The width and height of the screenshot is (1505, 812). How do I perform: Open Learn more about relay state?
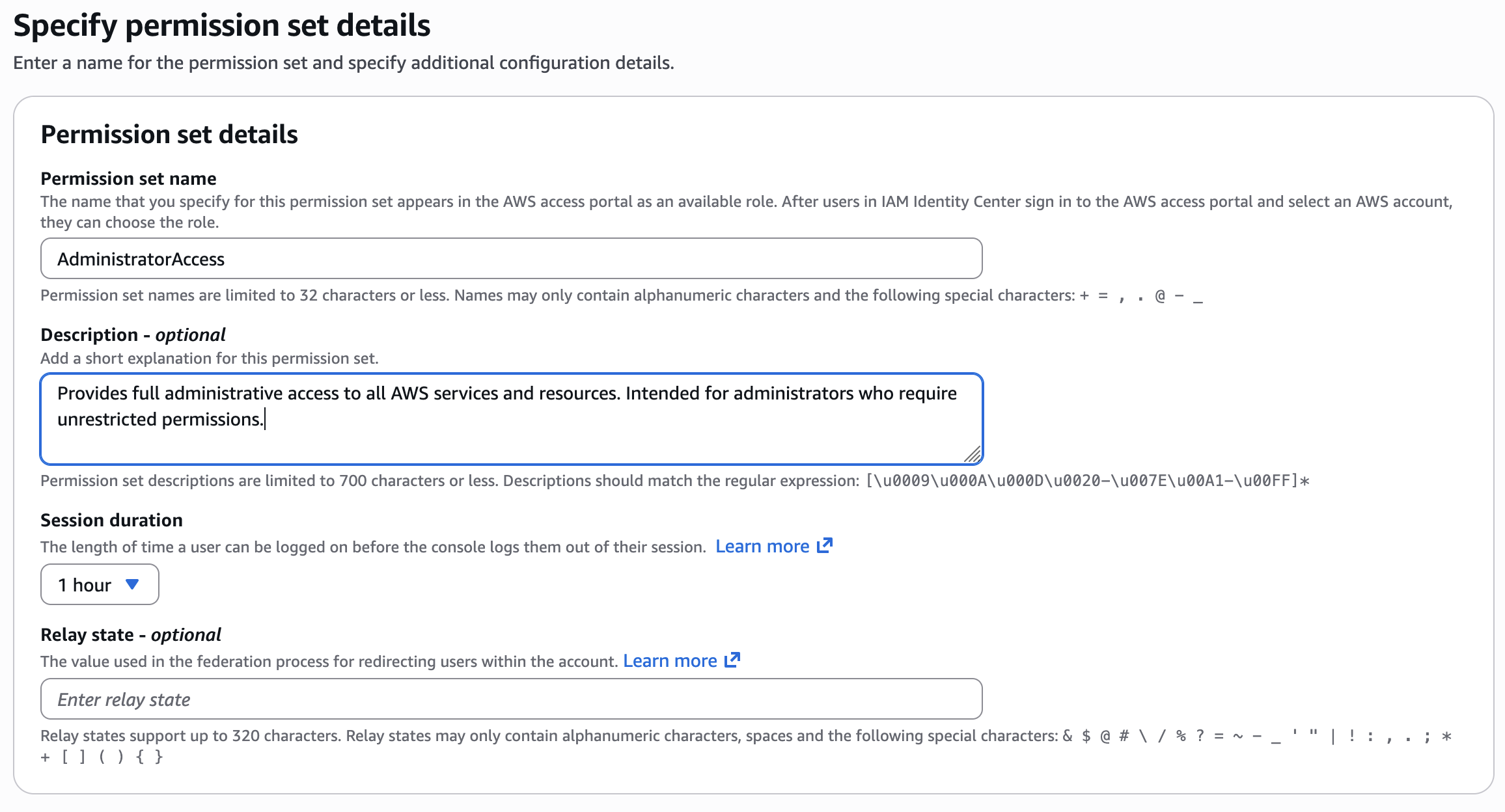[x=670, y=660]
